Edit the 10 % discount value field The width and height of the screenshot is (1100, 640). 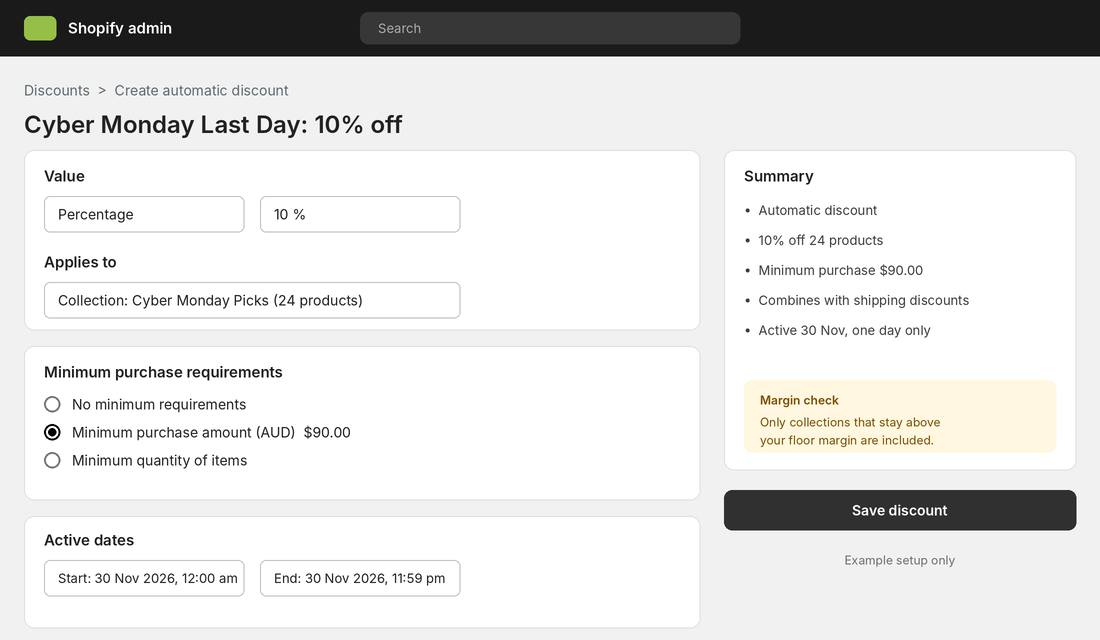360,214
